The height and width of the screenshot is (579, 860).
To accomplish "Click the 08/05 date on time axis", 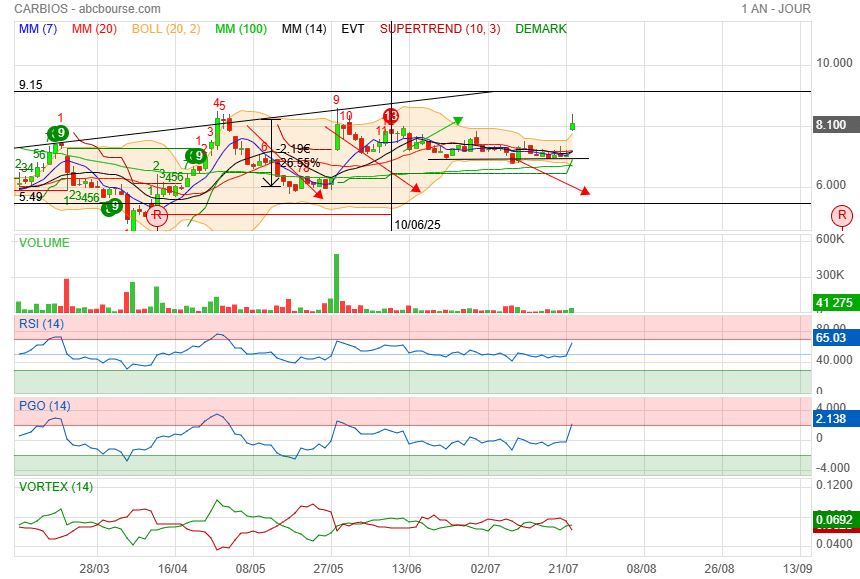I will pos(251,569).
